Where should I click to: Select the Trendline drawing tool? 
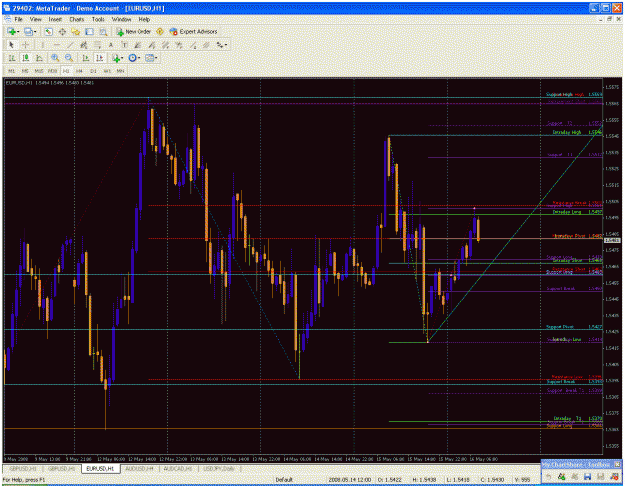pos(70,45)
